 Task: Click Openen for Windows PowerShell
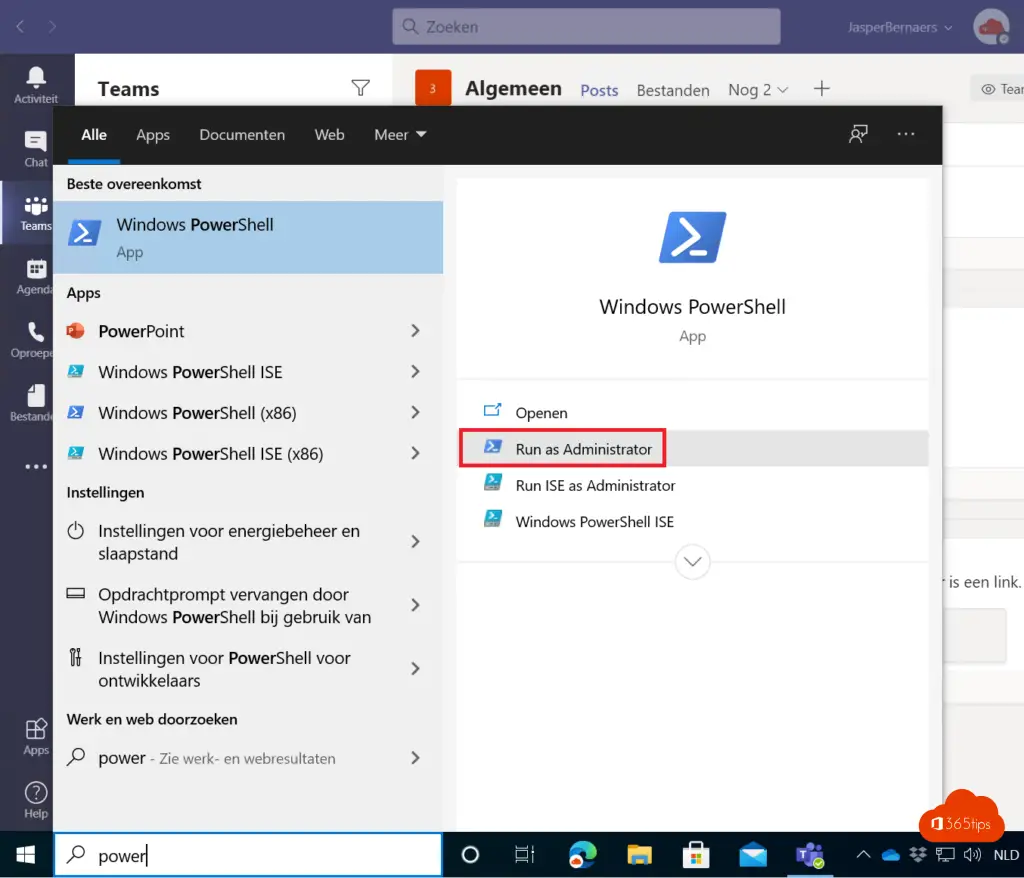(x=541, y=412)
